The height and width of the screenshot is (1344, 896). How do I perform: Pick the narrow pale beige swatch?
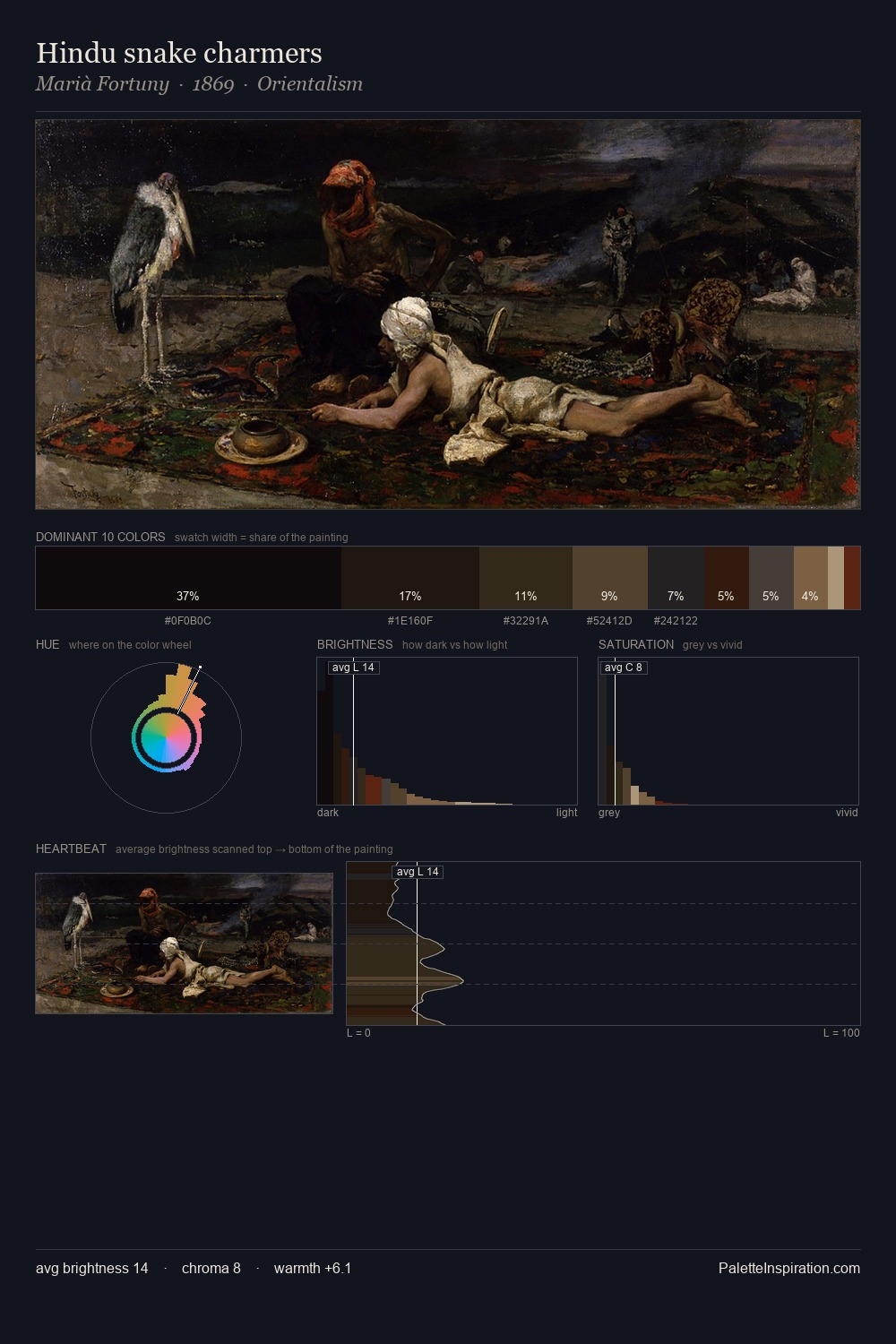pyautogui.click(x=836, y=578)
